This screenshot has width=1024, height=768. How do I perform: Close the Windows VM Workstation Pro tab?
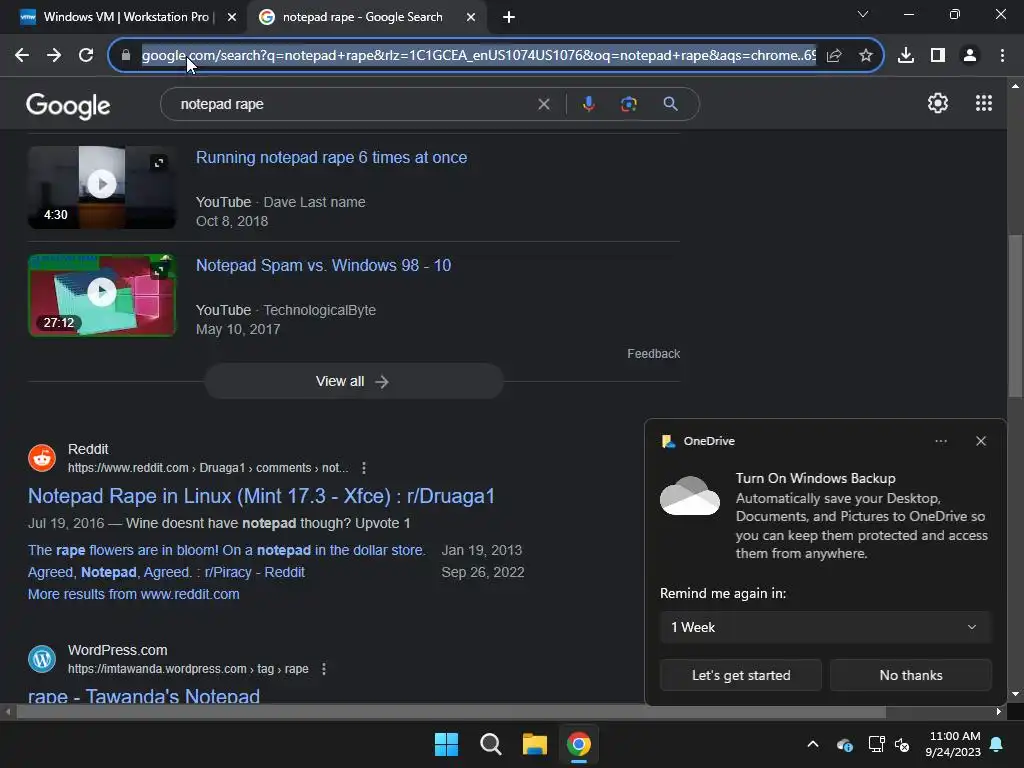[x=232, y=18]
